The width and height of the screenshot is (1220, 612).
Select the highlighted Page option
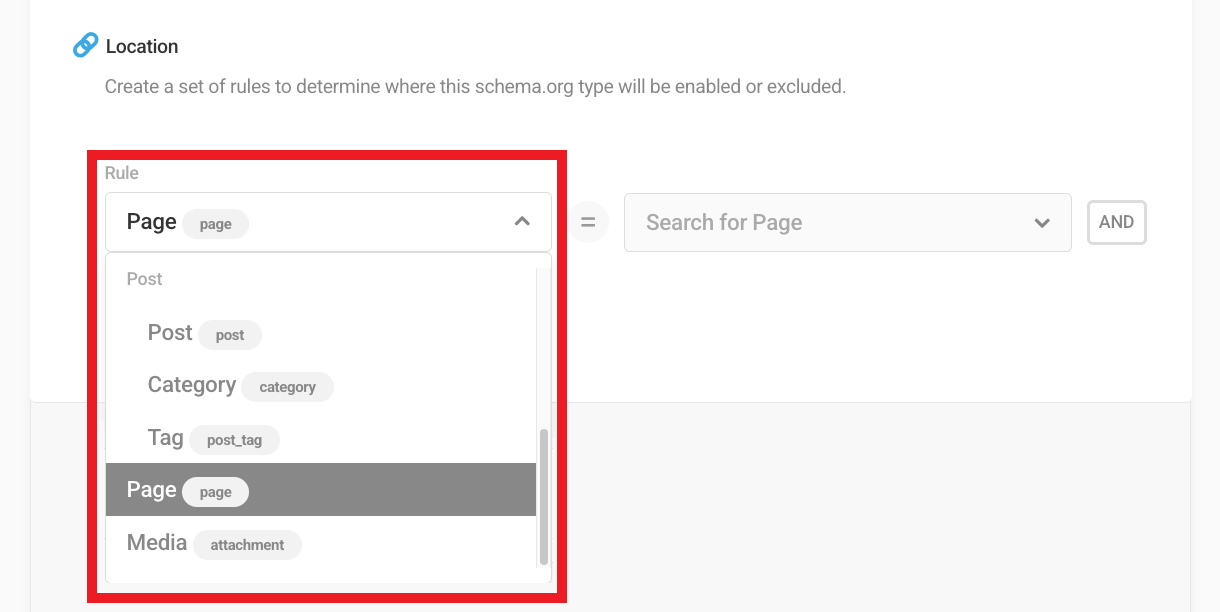pyautogui.click(x=152, y=490)
